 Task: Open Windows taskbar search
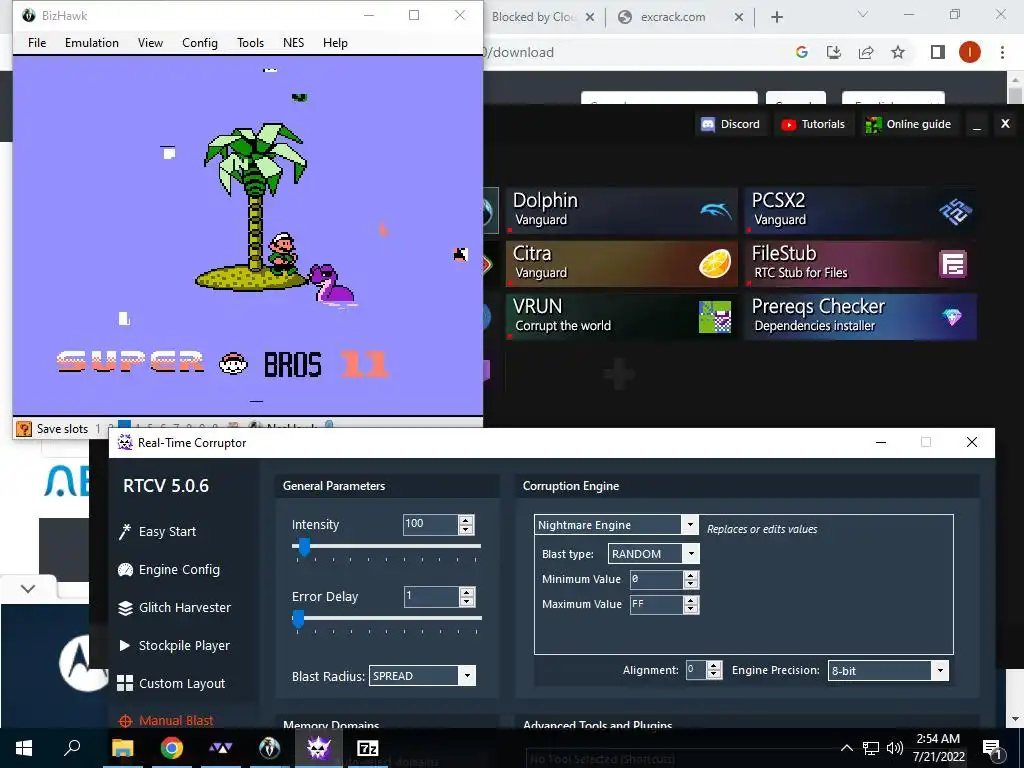click(x=72, y=748)
